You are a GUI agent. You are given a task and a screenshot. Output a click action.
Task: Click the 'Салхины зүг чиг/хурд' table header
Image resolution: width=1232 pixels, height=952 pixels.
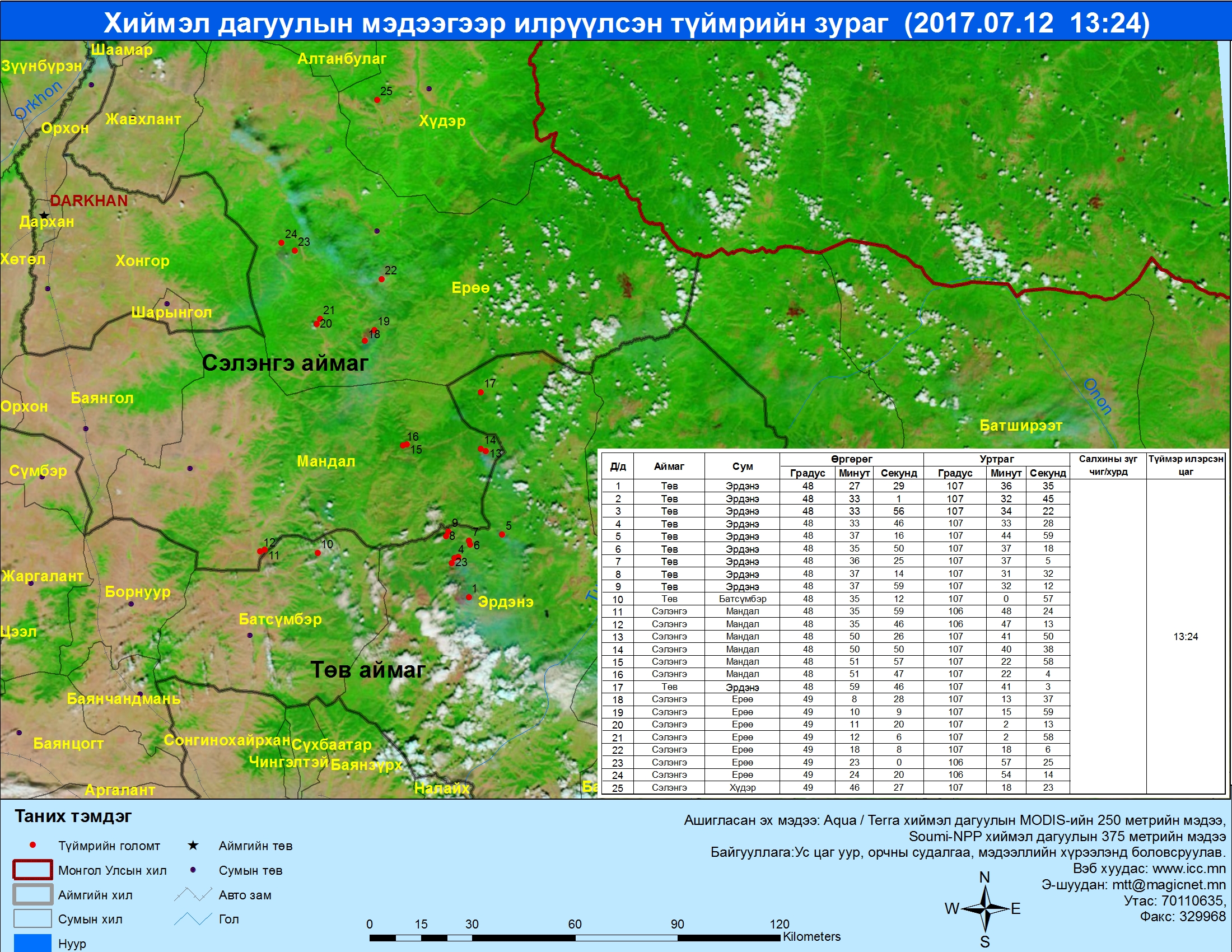1108,465
